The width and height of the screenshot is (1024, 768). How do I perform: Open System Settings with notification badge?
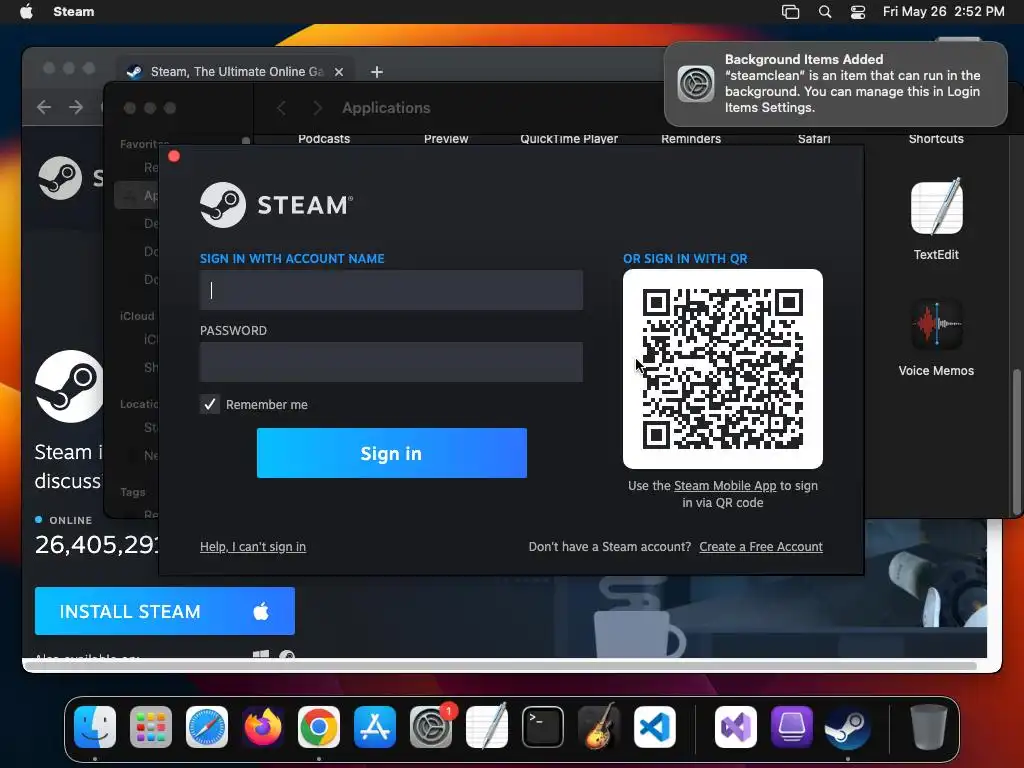[431, 727]
